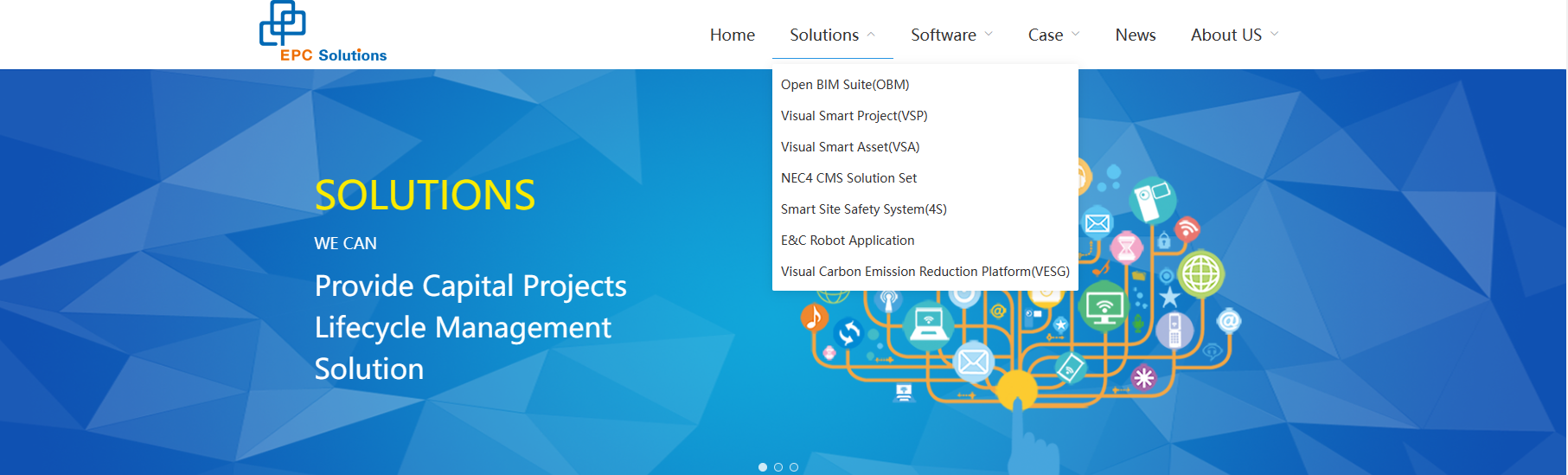Expand the Case dropdown chevron

point(1075,35)
